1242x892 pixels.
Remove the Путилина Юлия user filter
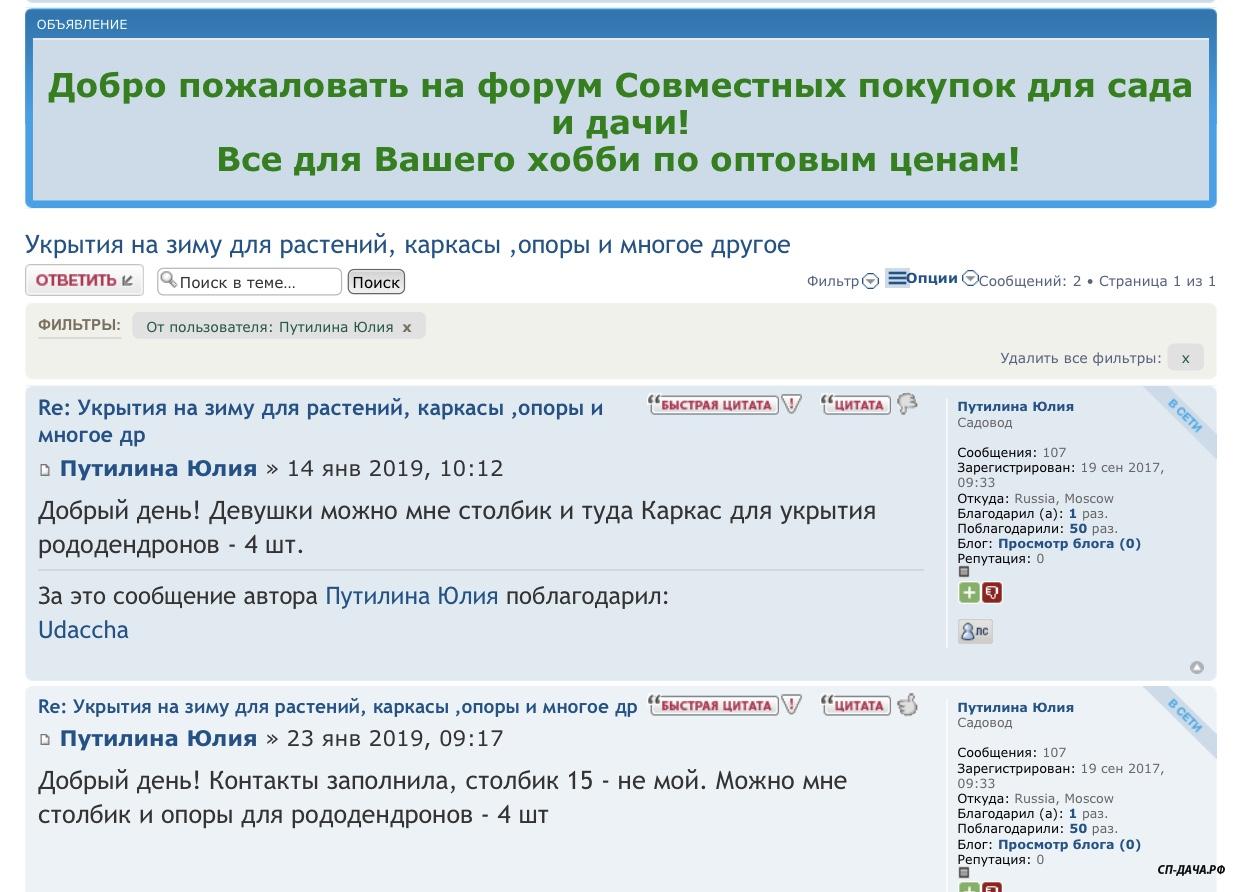(407, 327)
